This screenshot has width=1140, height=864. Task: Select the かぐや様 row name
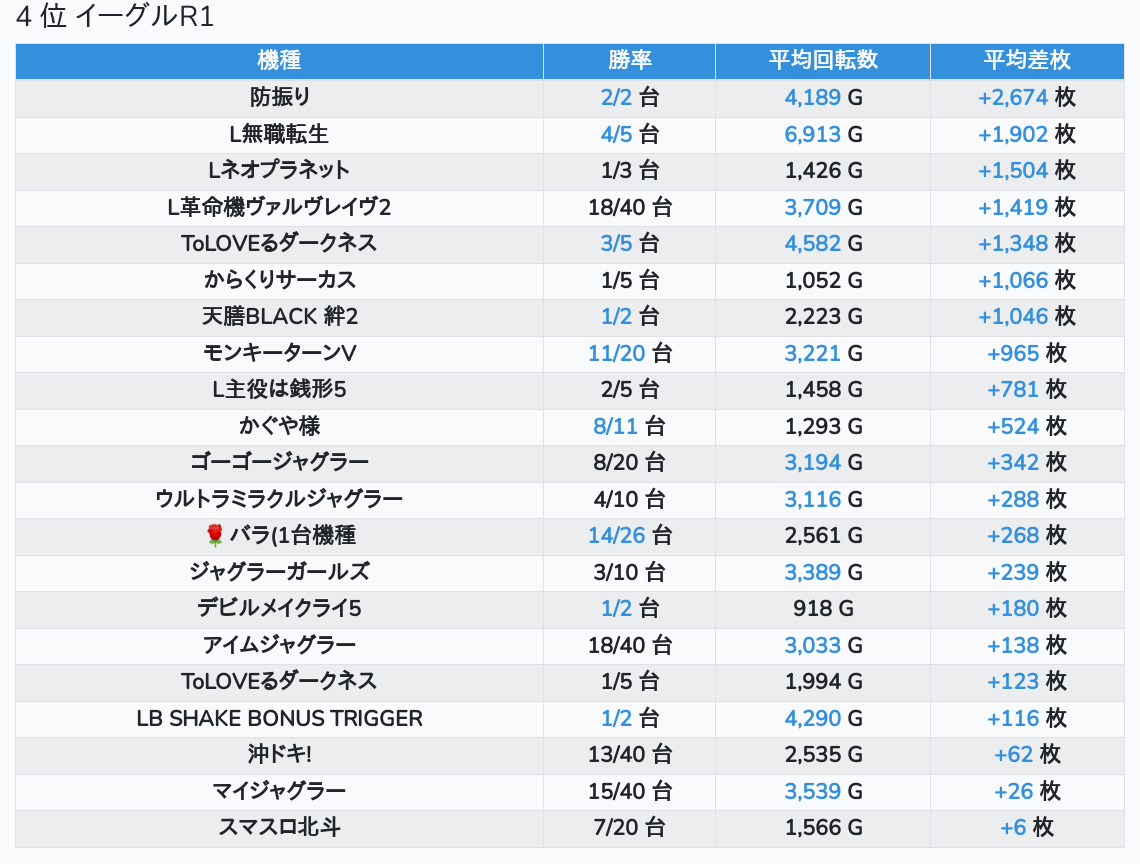point(279,426)
